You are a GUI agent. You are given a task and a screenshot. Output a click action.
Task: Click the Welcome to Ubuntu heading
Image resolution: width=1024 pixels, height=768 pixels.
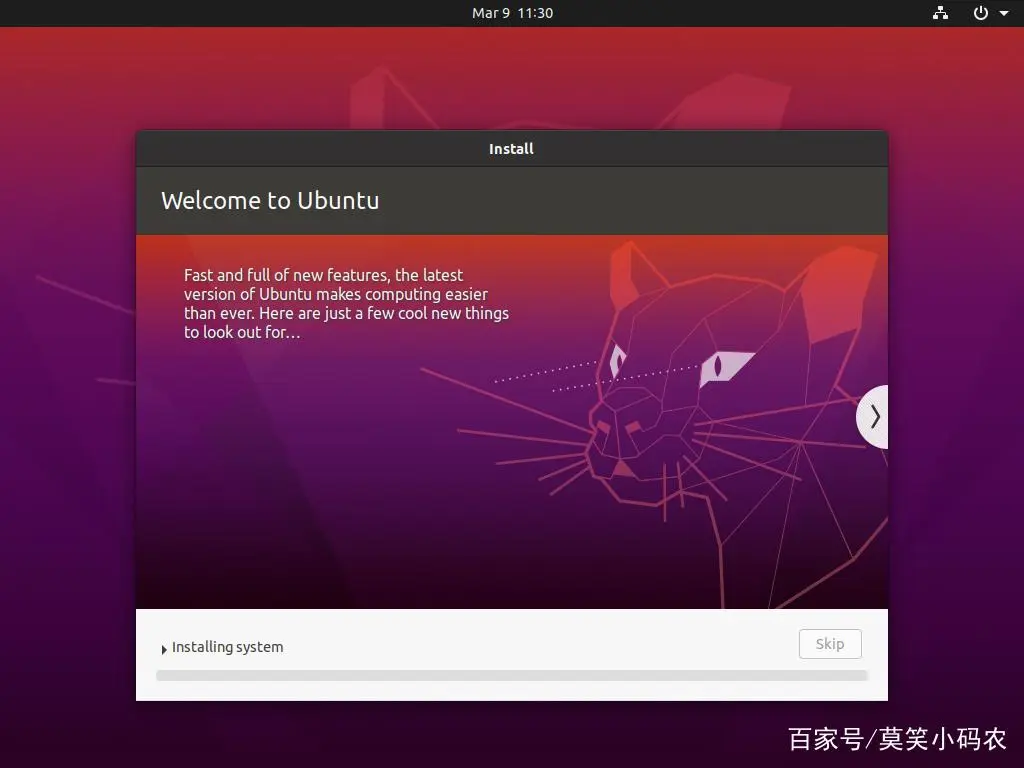270,200
